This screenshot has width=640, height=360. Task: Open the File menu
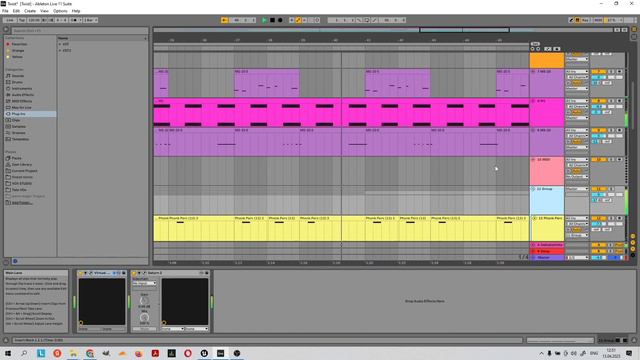[5, 11]
